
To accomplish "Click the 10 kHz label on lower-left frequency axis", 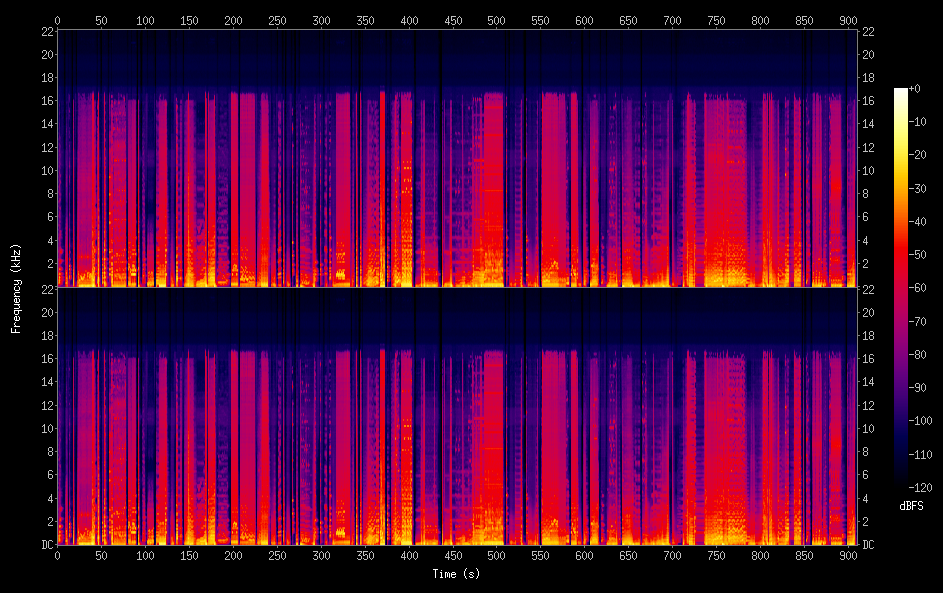I will click(44, 428).
